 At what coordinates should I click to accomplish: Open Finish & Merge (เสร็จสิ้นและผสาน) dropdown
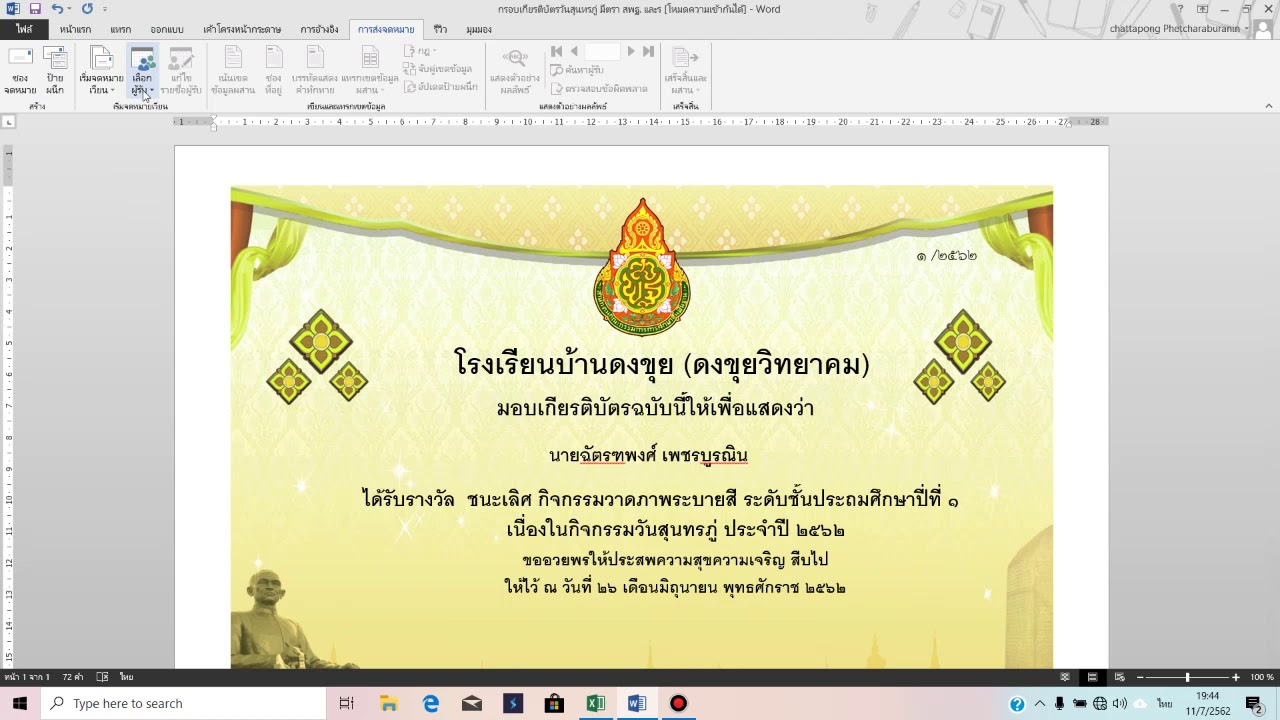click(x=685, y=70)
